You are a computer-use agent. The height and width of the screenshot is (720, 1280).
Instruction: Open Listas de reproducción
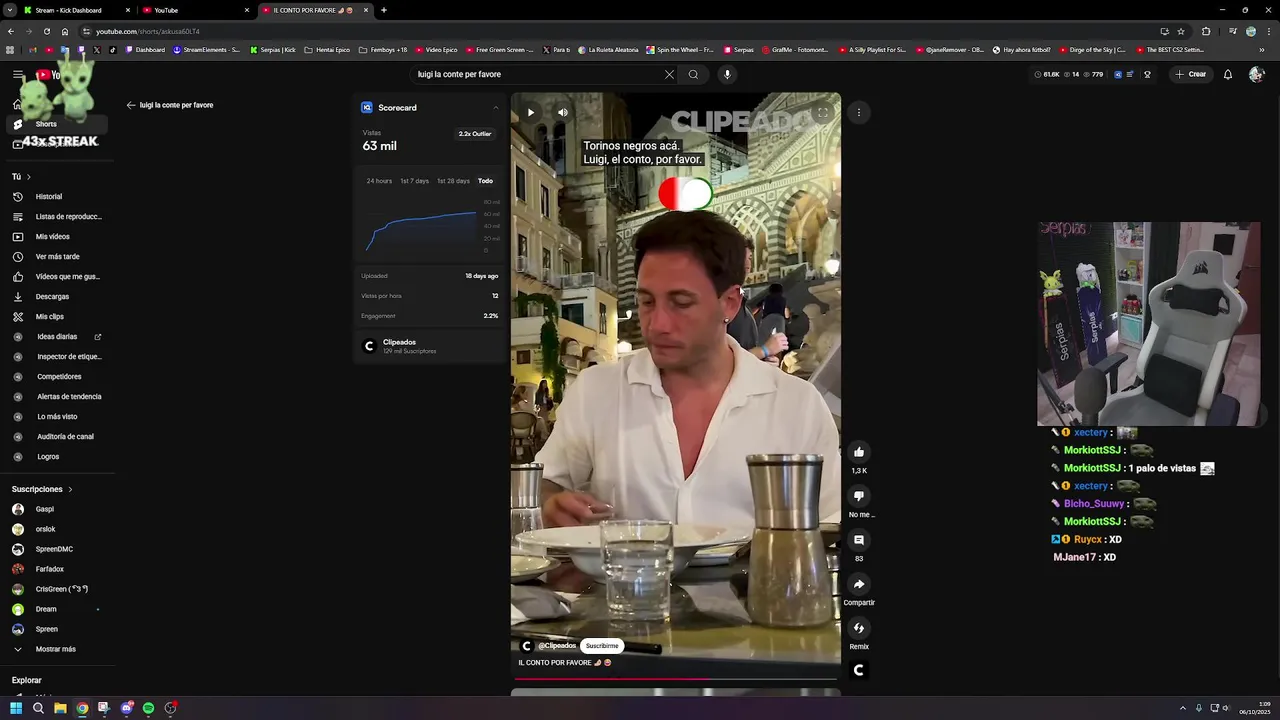point(57,217)
